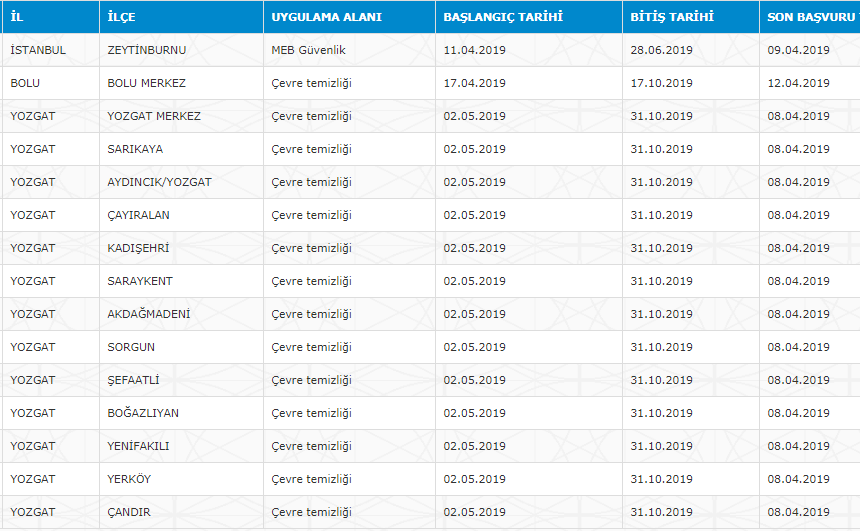Select the SORGUN district row

coord(131,347)
